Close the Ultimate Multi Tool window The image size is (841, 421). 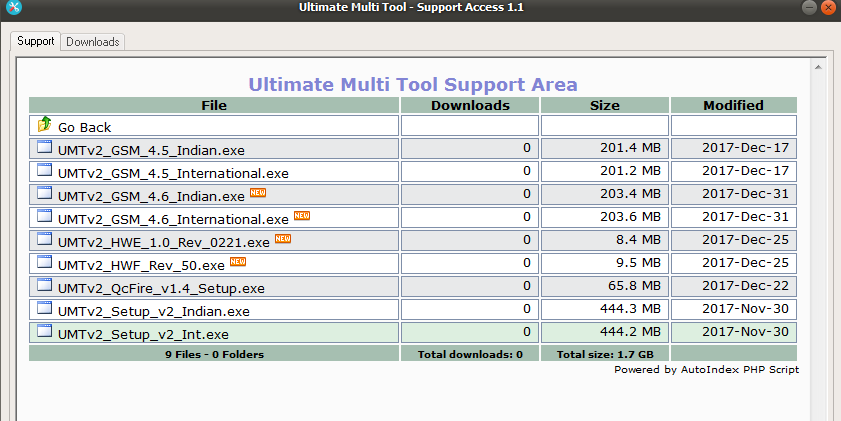pos(829,8)
